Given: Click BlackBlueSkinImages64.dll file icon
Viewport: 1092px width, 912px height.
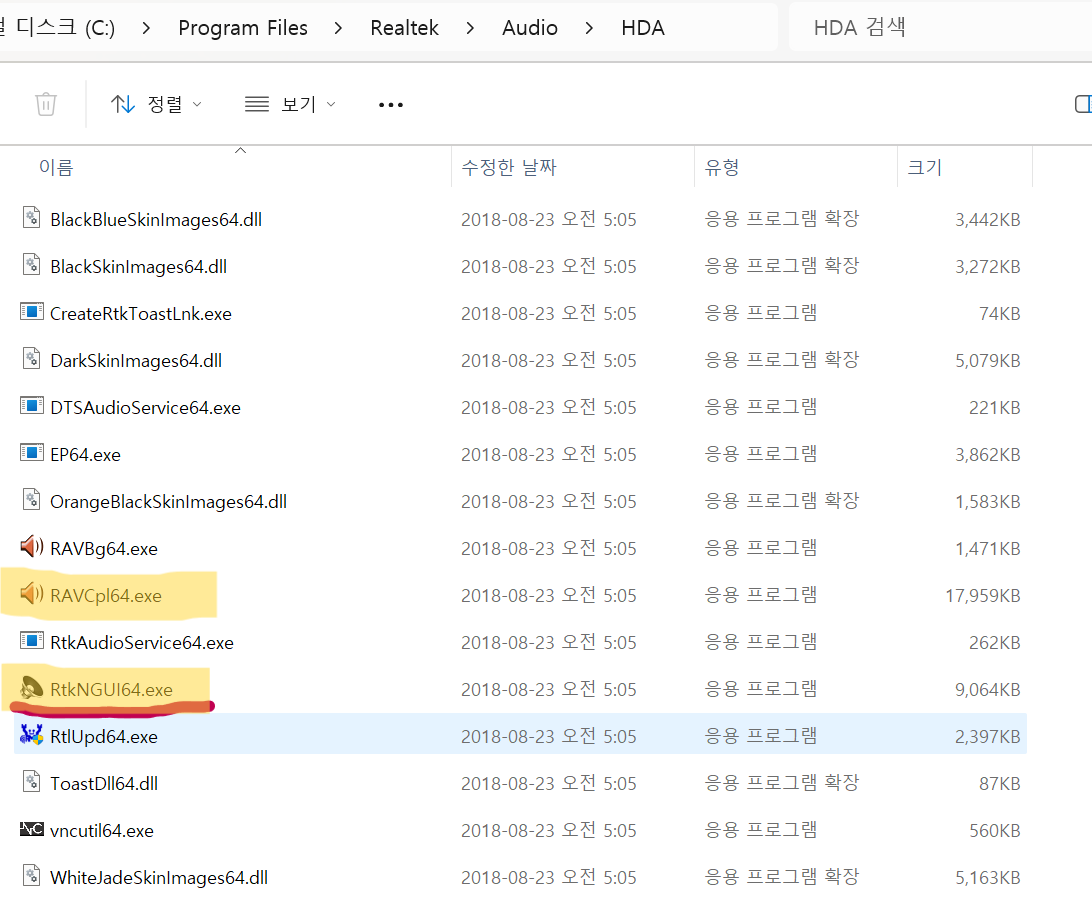Looking at the screenshot, I should point(31,217).
